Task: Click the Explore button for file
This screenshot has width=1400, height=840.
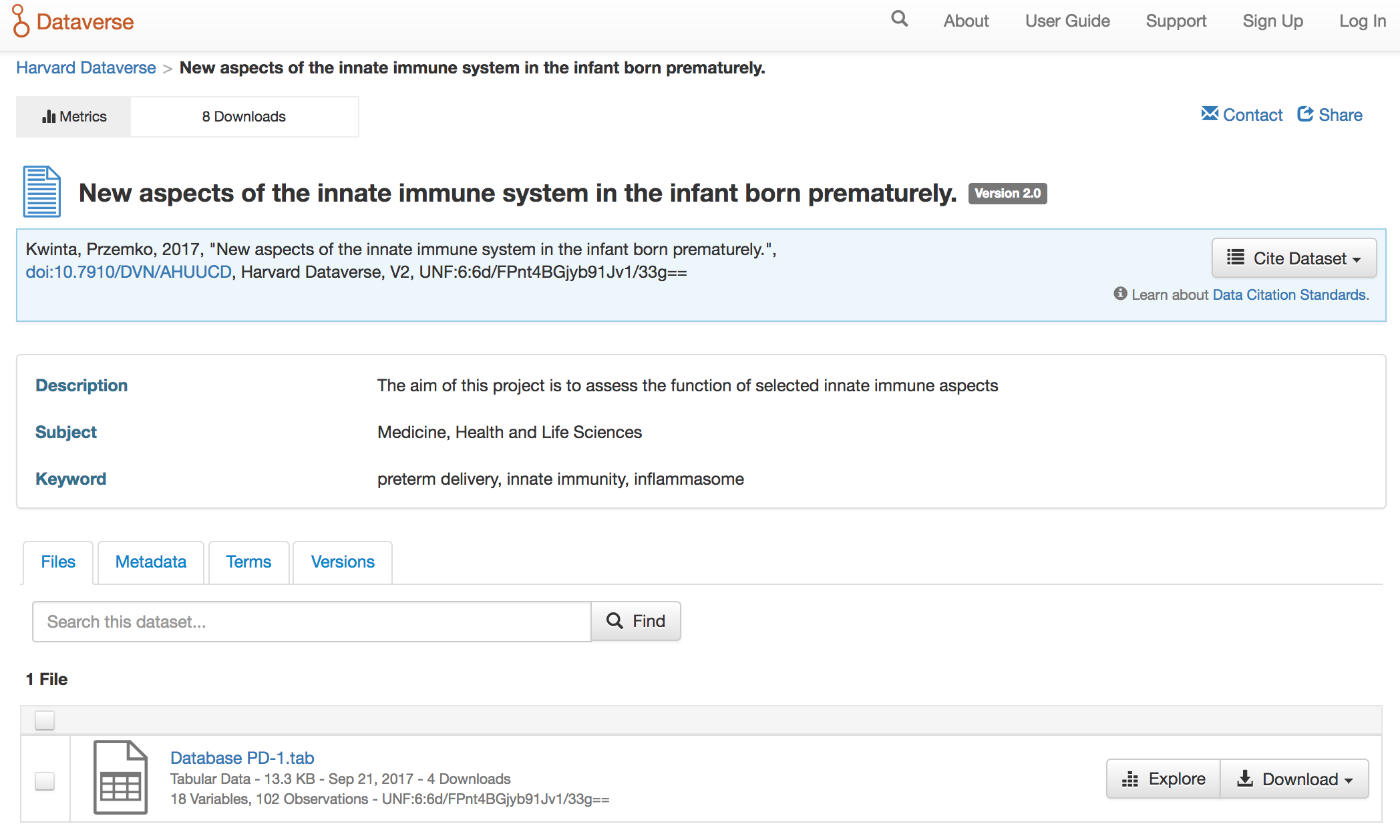Action: tap(1164, 779)
